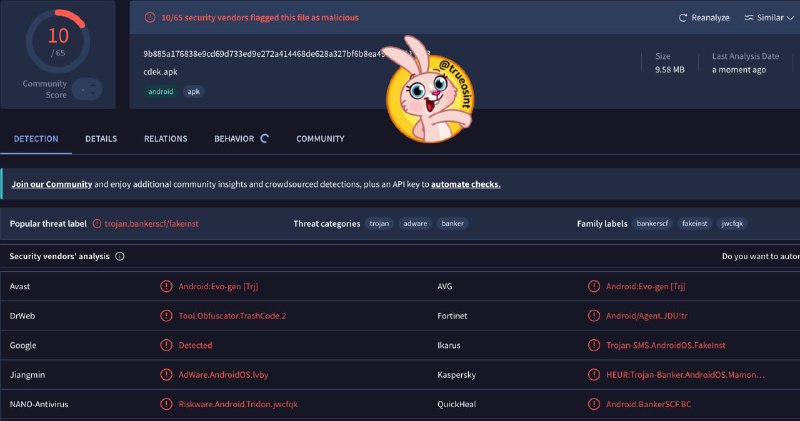Click the Ikarus detection alert icon
Screen dimensions: 800x421
[x=594, y=345]
